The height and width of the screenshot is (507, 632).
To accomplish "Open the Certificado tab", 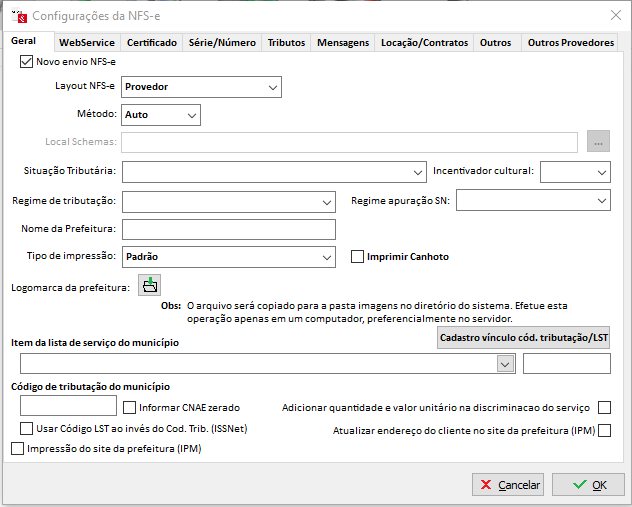I will (152, 43).
